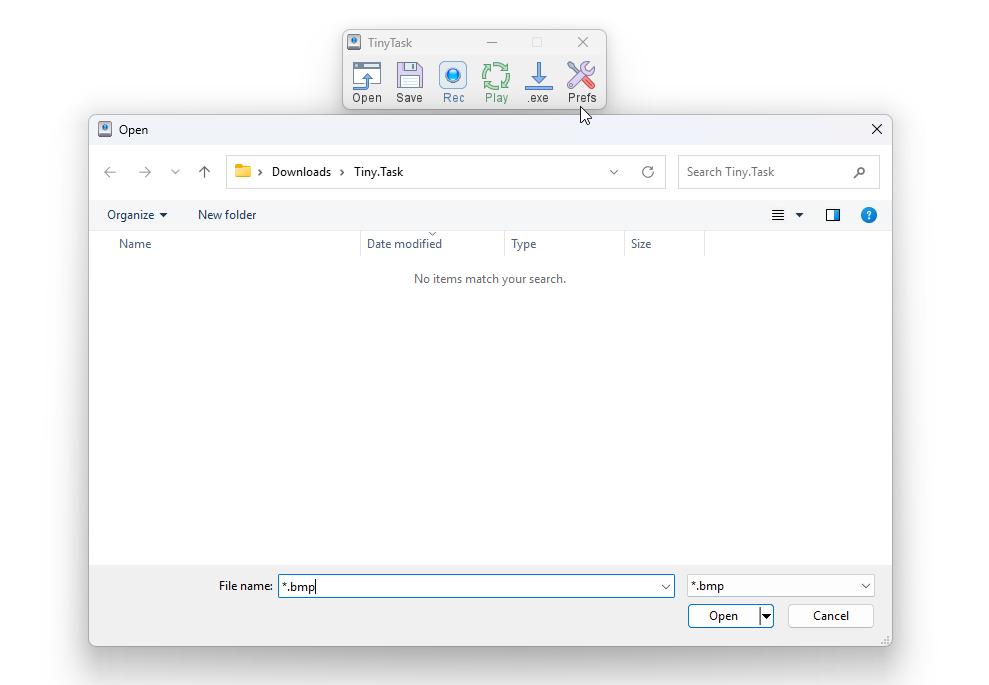Select Downloads in the address path

pos(301,172)
